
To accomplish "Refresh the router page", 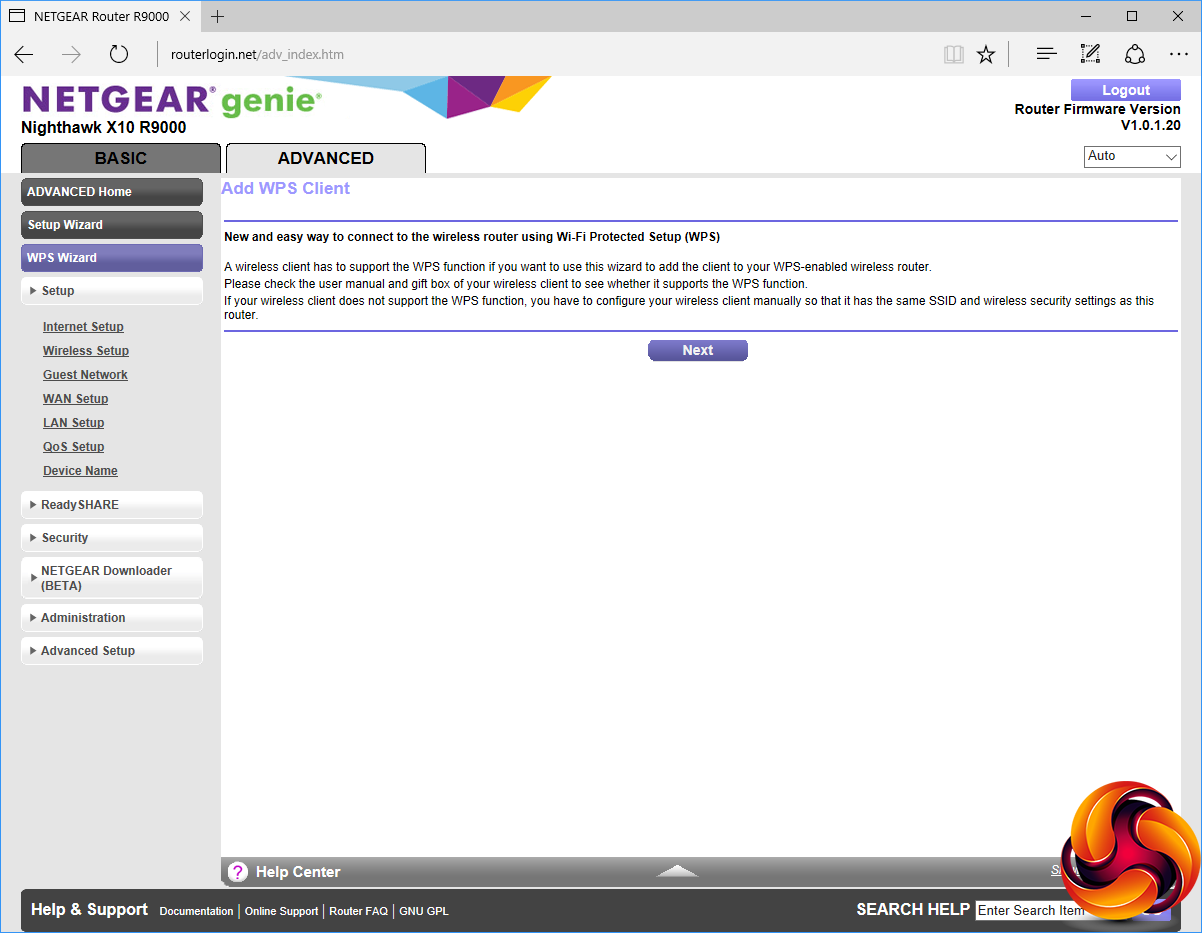I will point(119,54).
